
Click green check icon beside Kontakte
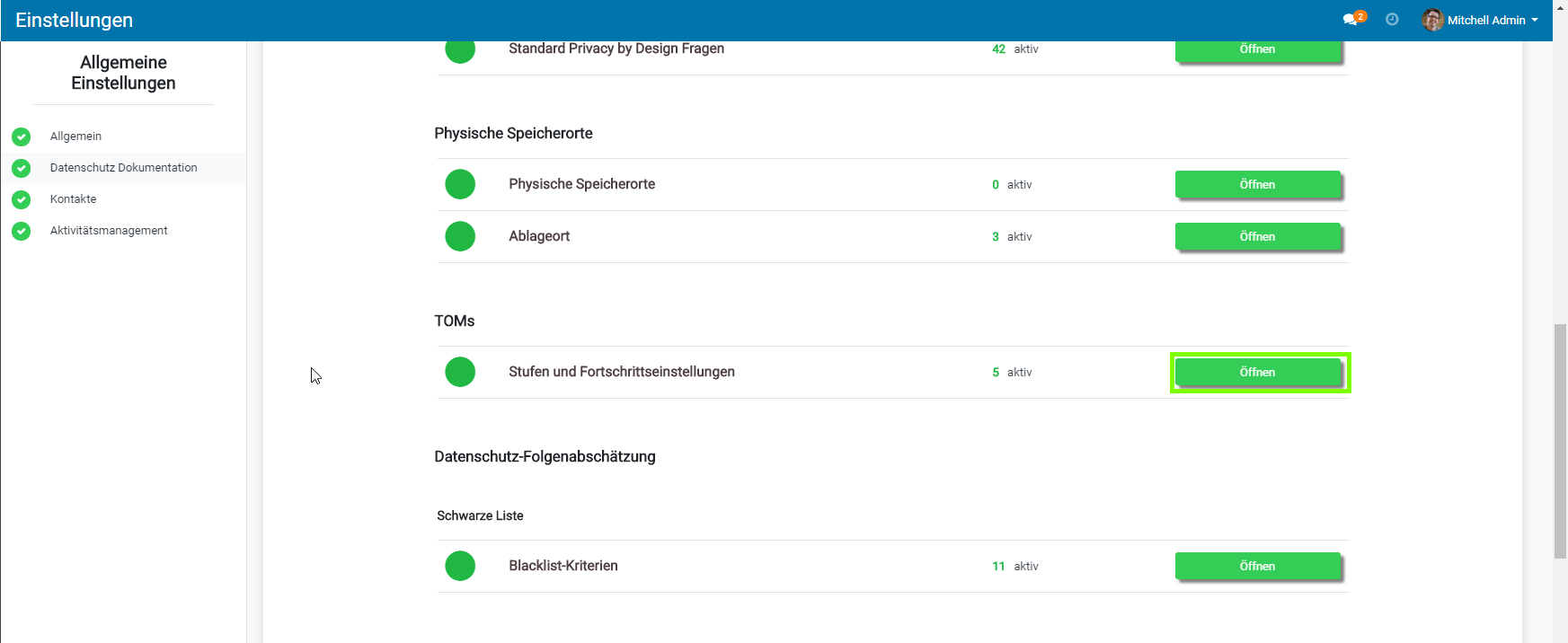pyautogui.click(x=22, y=199)
